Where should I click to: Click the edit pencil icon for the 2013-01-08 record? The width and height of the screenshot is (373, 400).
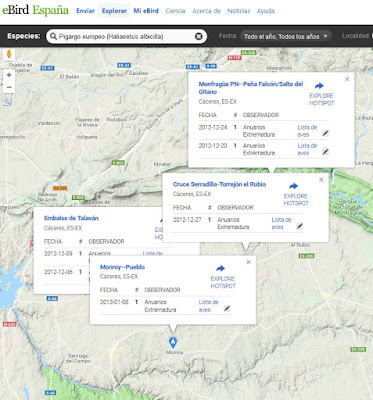click(227, 308)
